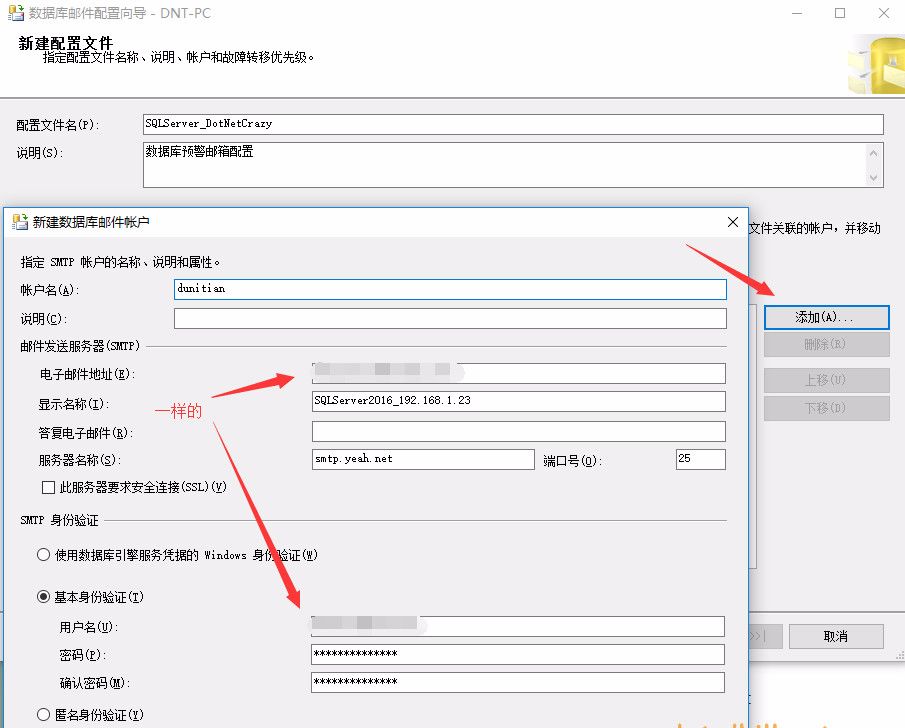
Task: Select basic authentication radio option
Action: pos(43,596)
